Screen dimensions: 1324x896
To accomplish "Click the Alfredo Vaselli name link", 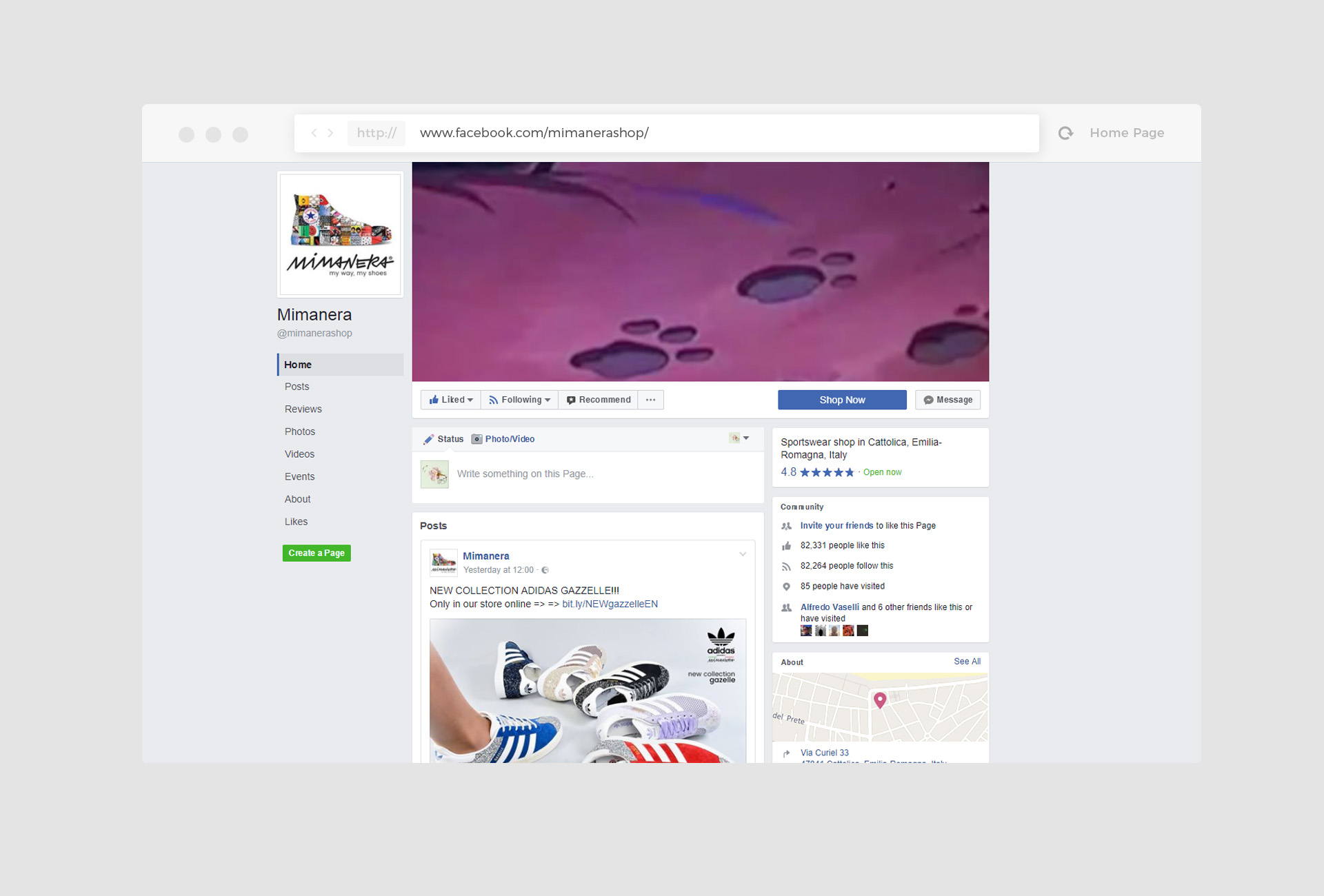I will (830, 608).
